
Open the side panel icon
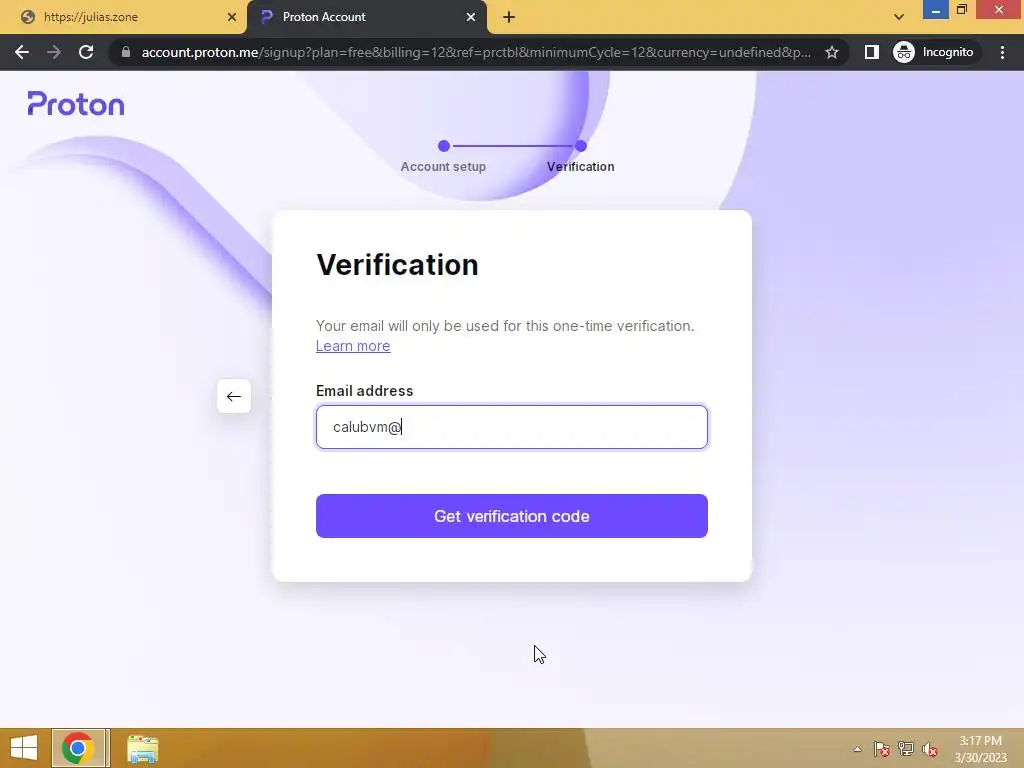coord(871,52)
